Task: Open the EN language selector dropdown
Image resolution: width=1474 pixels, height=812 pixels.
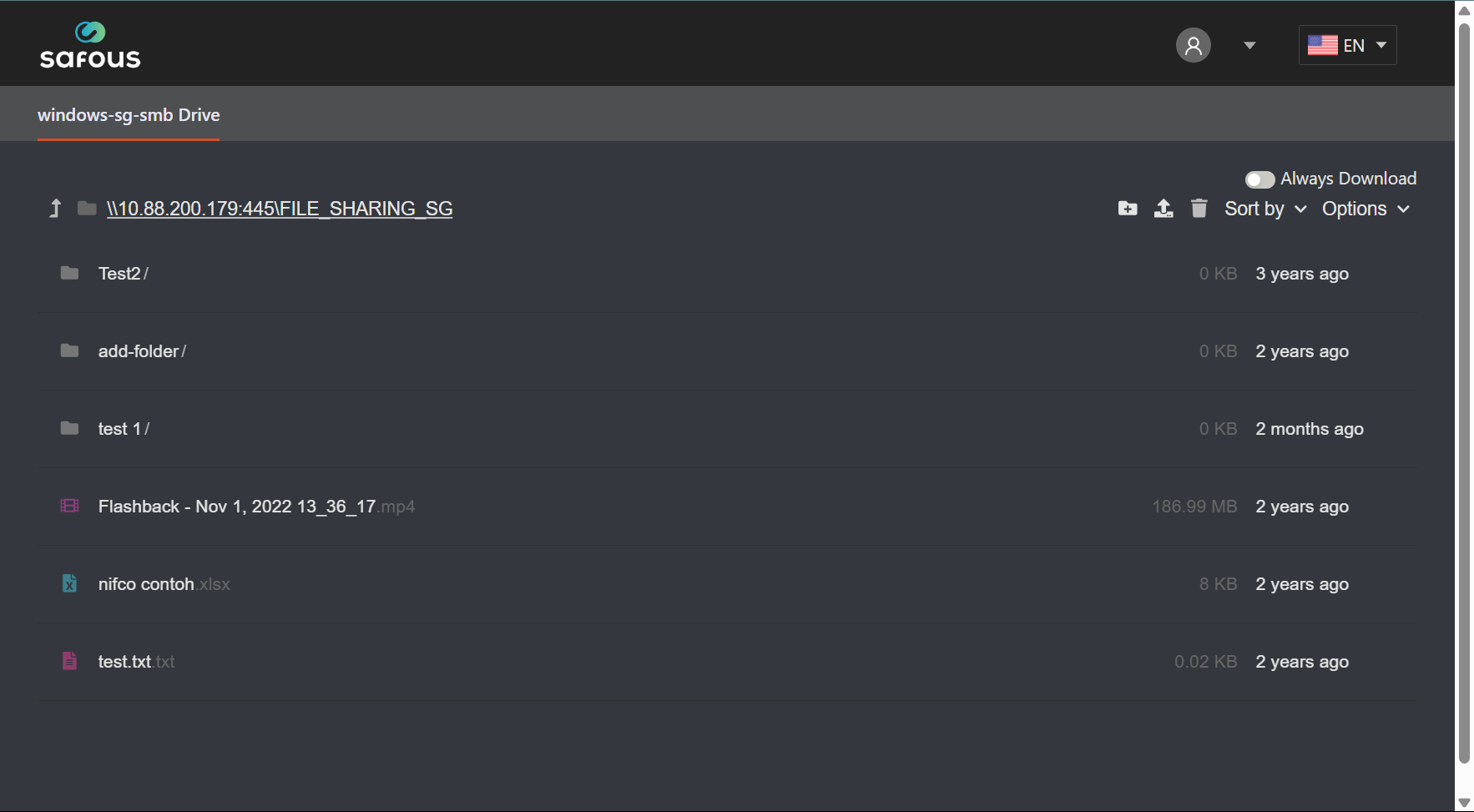Action: pos(1346,45)
